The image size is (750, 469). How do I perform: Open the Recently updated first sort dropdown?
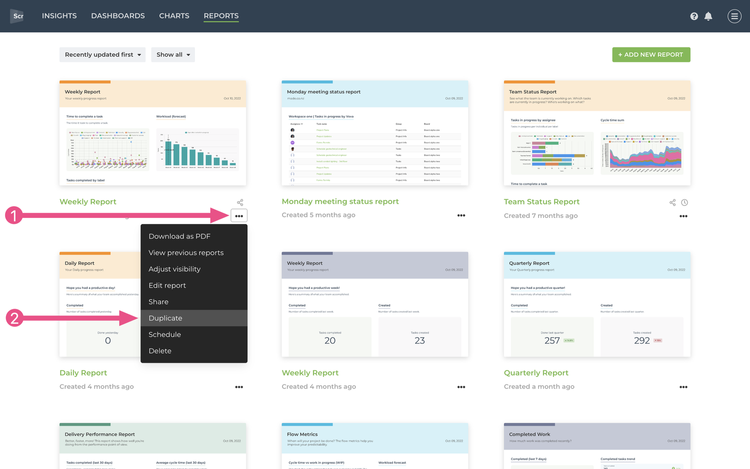pyautogui.click(x=102, y=55)
